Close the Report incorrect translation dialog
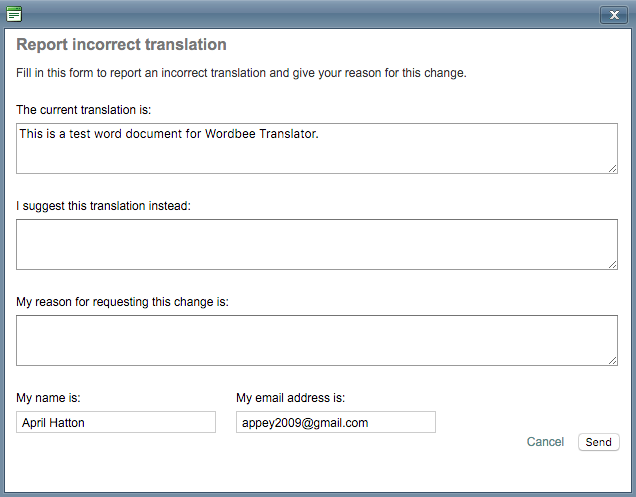Image resolution: width=636 pixels, height=497 pixels. (x=613, y=14)
